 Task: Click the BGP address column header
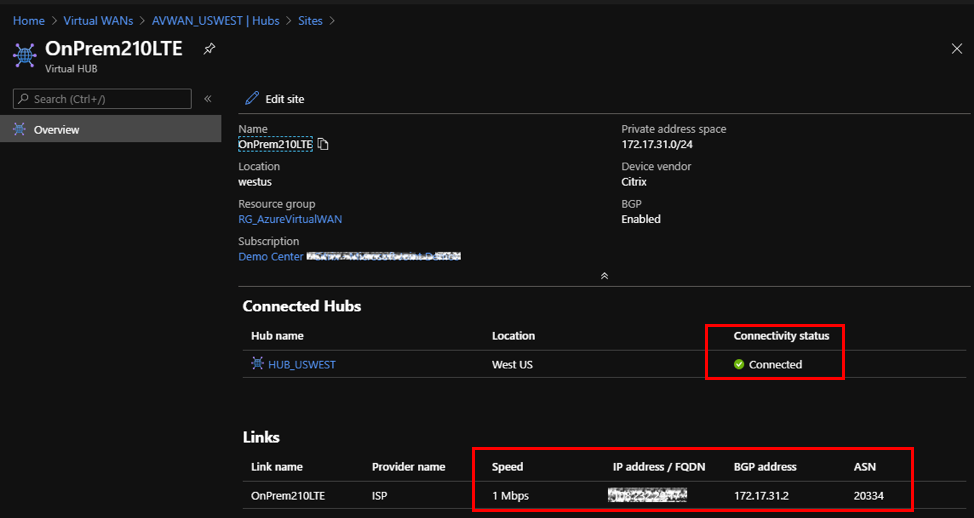(765, 466)
